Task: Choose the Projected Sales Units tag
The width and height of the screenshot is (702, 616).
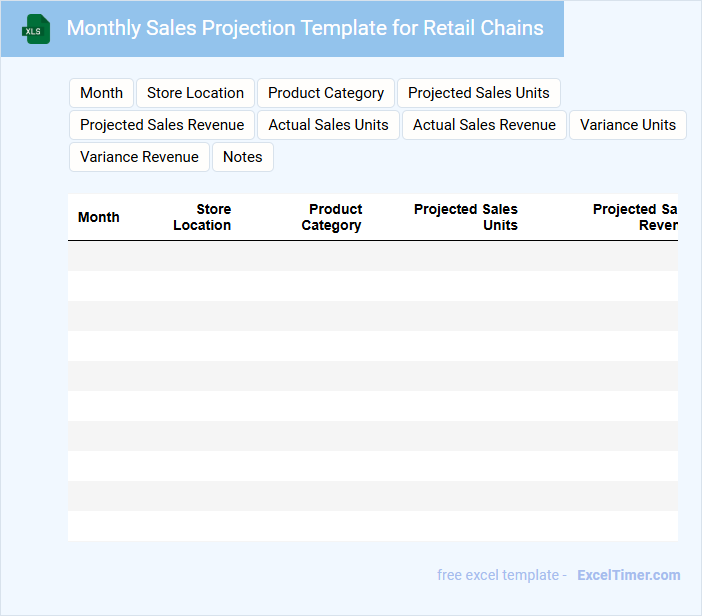Action: (479, 93)
